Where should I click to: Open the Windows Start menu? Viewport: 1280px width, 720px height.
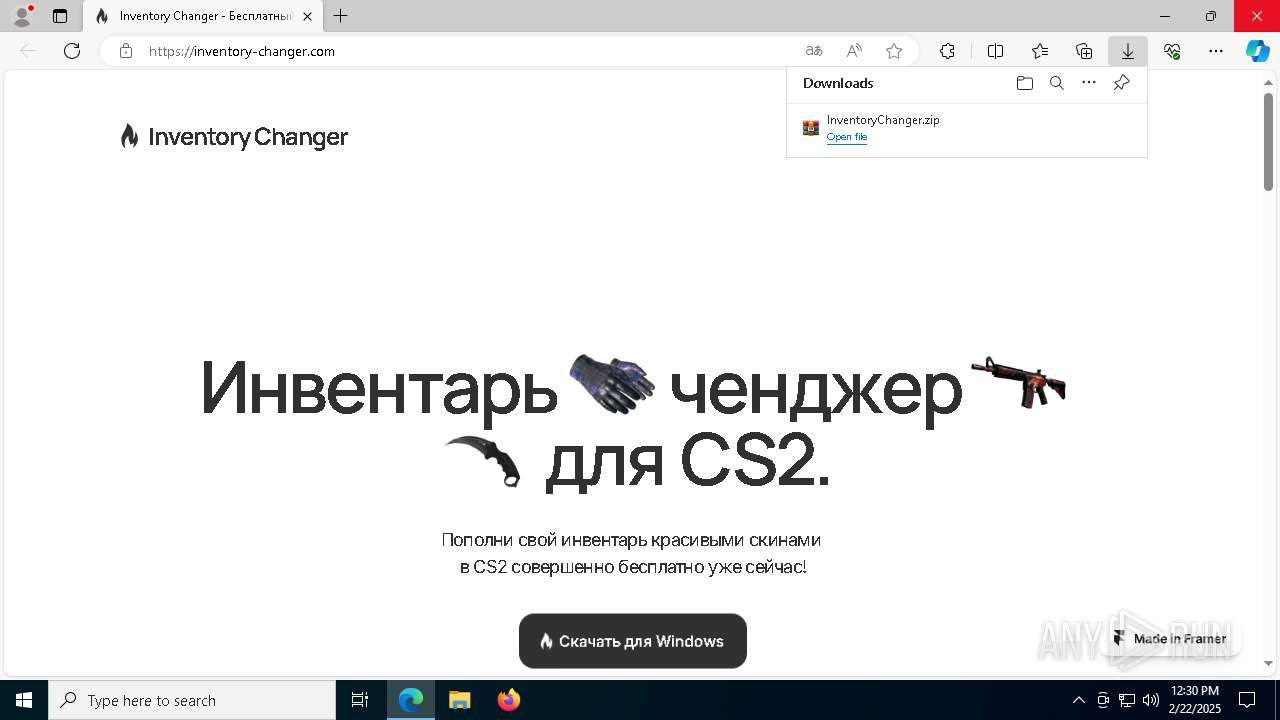click(x=24, y=700)
